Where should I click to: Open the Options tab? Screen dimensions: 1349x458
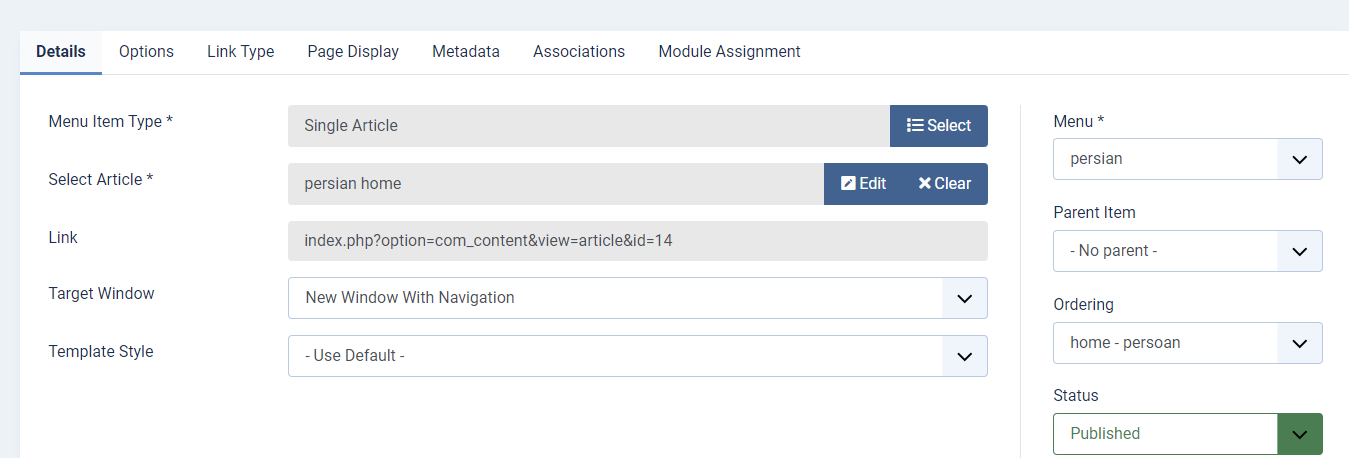146,52
